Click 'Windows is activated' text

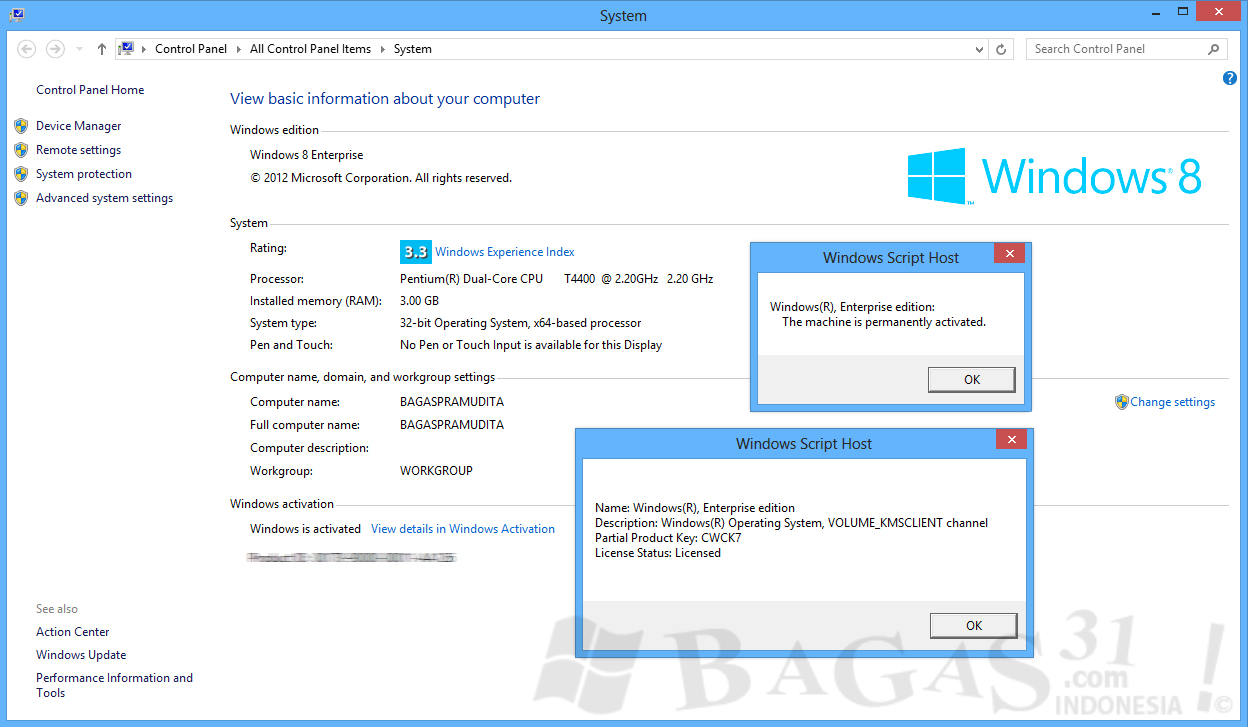[x=305, y=529]
